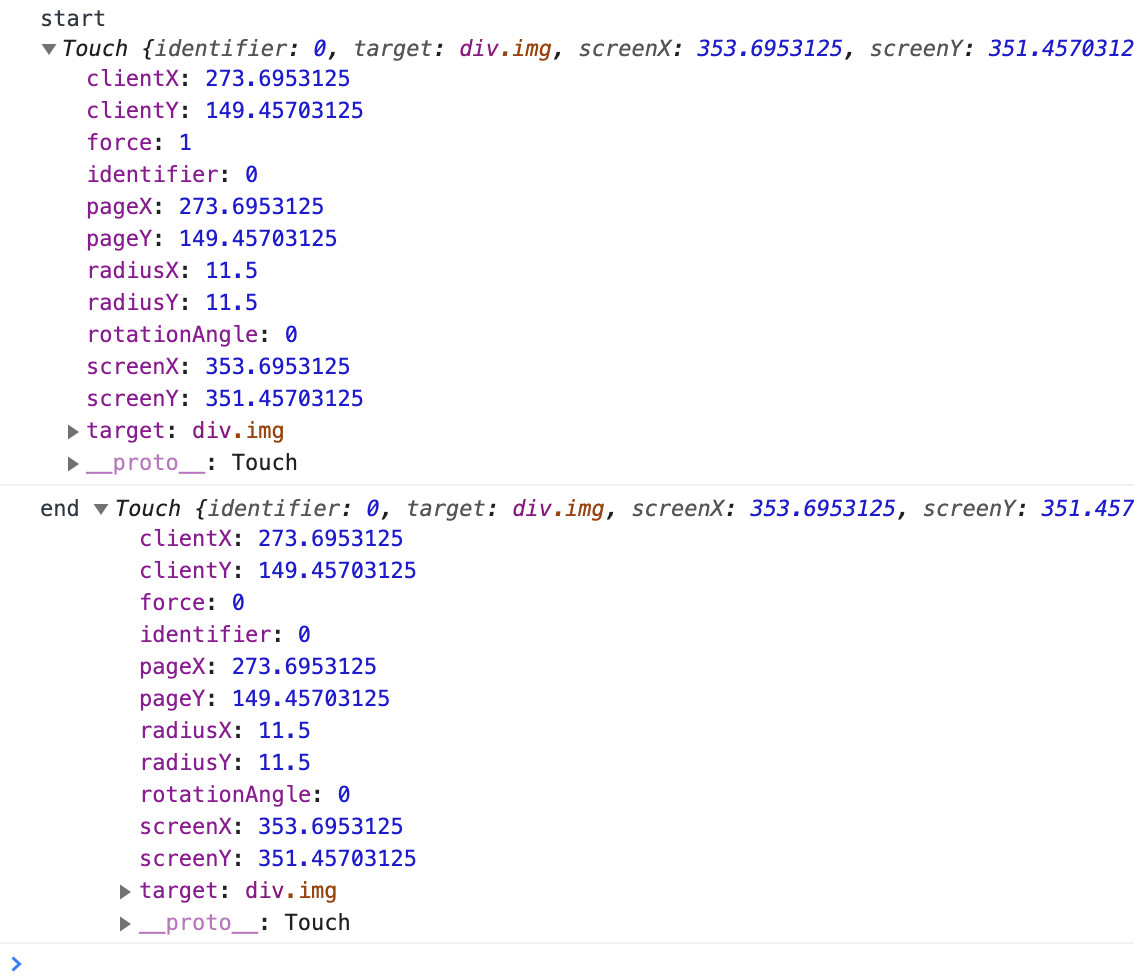Expand target div.img under start Touch
The image size is (1134, 980).
[73, 431]
